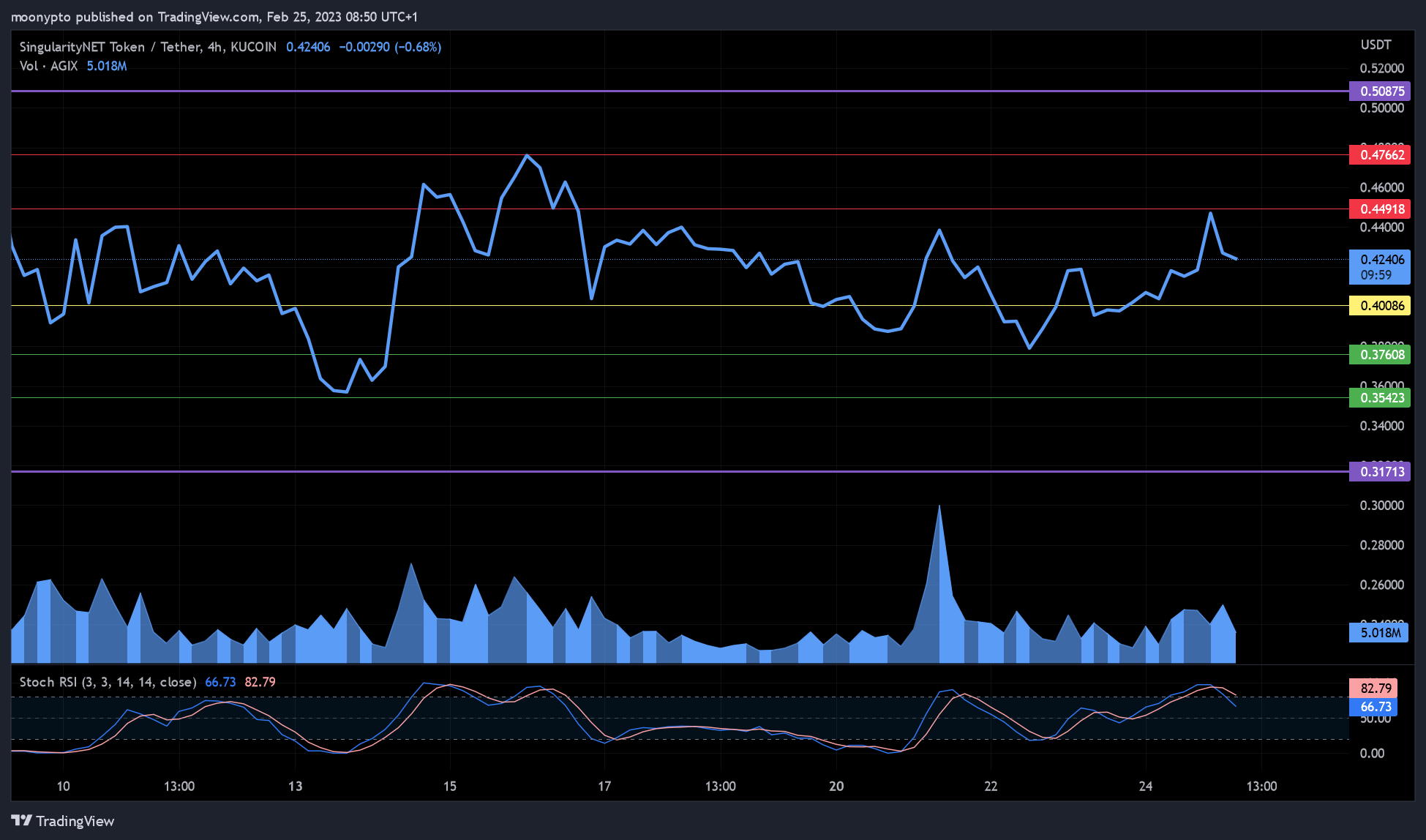The height and width of the screenshot is (840, 1426).
Task: Click the date label 15 on time axis
Action: coord(450,787)
